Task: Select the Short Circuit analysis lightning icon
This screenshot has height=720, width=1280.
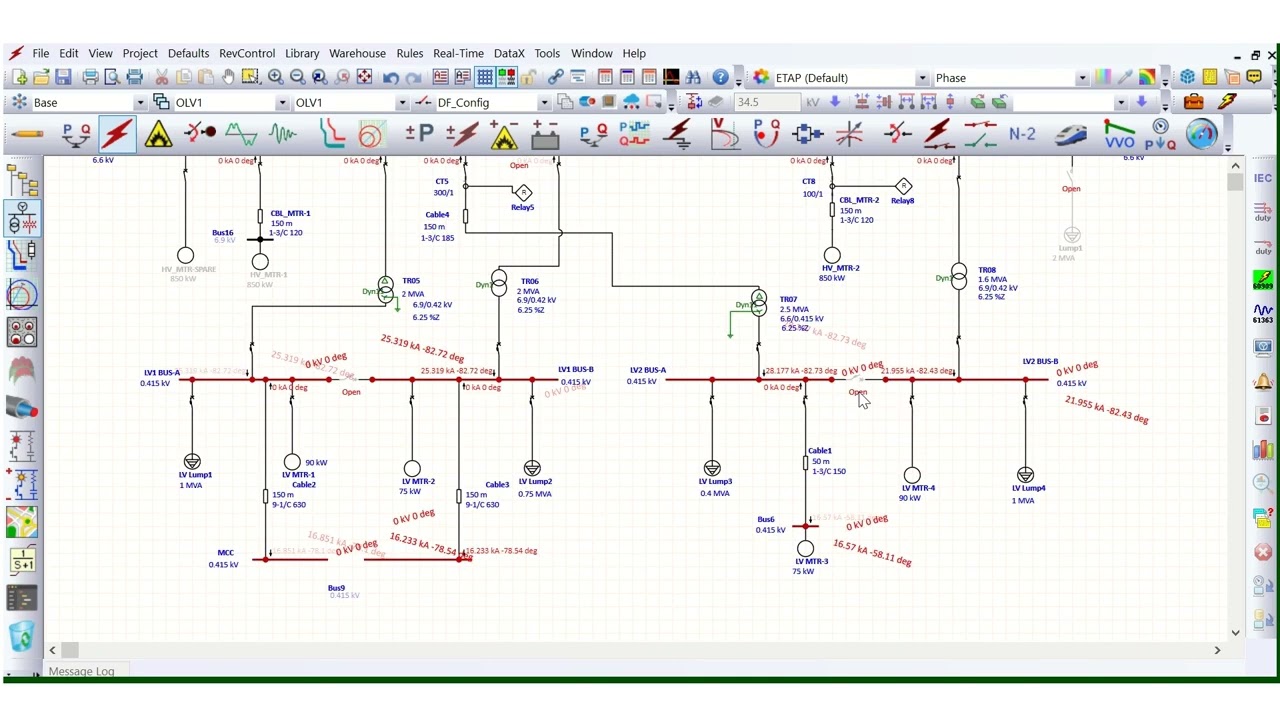Action: point(116,134)
